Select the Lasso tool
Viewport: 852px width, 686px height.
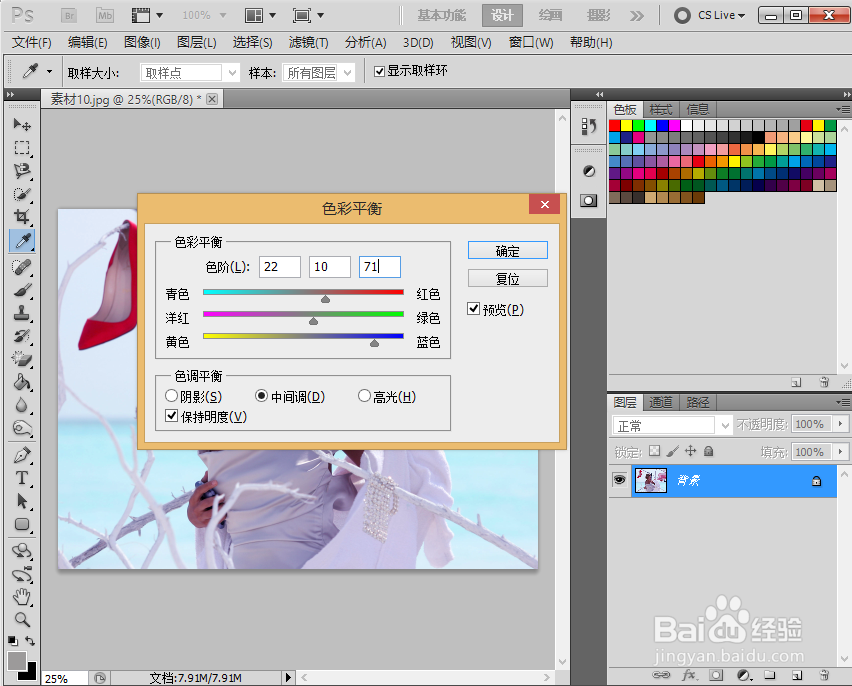click(x=22, y=171)
